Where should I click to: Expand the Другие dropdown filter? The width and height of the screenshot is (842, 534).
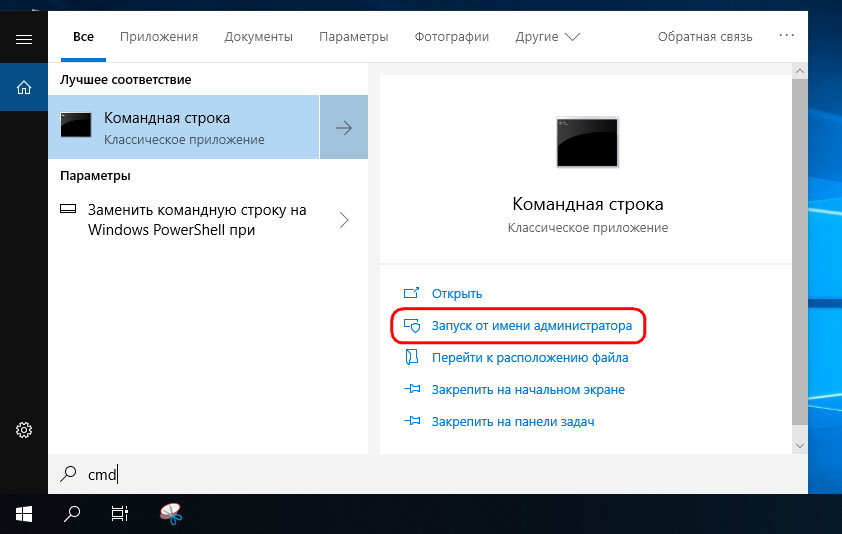[x=548, y=37]
